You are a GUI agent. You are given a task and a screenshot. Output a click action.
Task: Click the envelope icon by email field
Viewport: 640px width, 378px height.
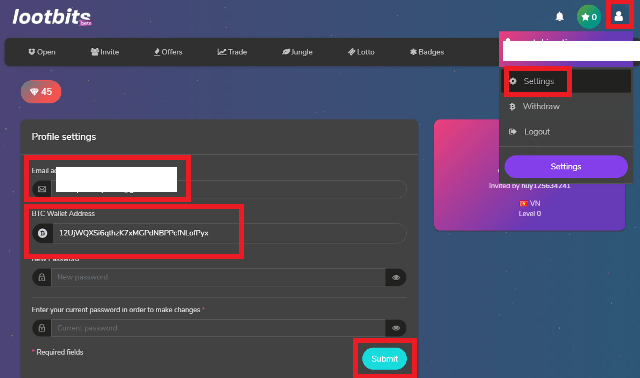[x=42, y=189]
